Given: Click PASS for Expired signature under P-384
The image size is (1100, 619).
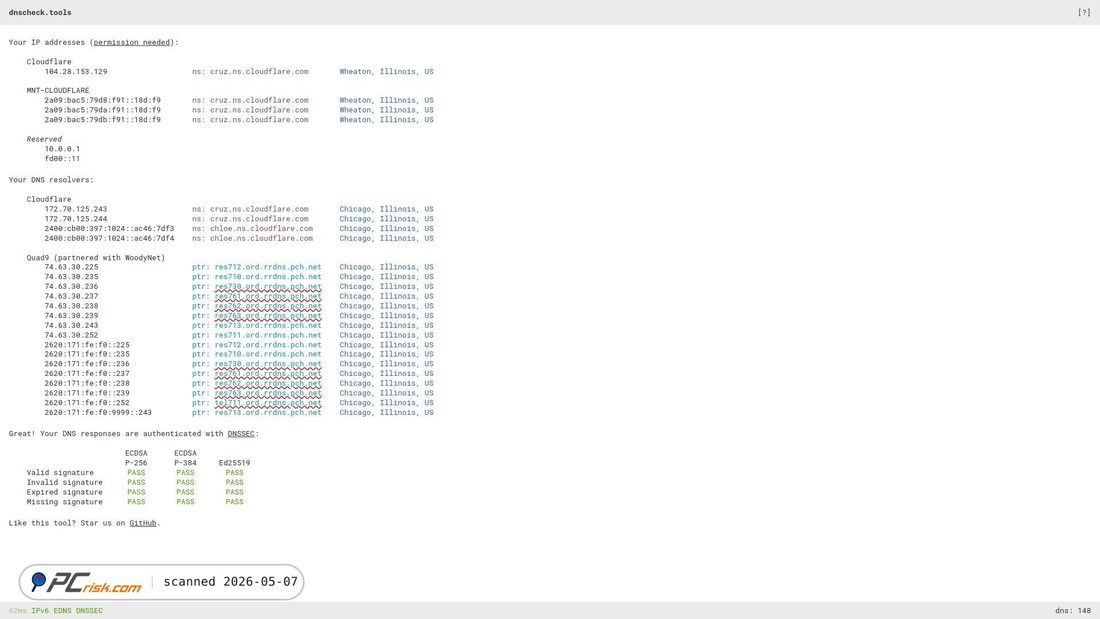Looking at the screenshot, I should pyautogui.click(x=185, y=493).
